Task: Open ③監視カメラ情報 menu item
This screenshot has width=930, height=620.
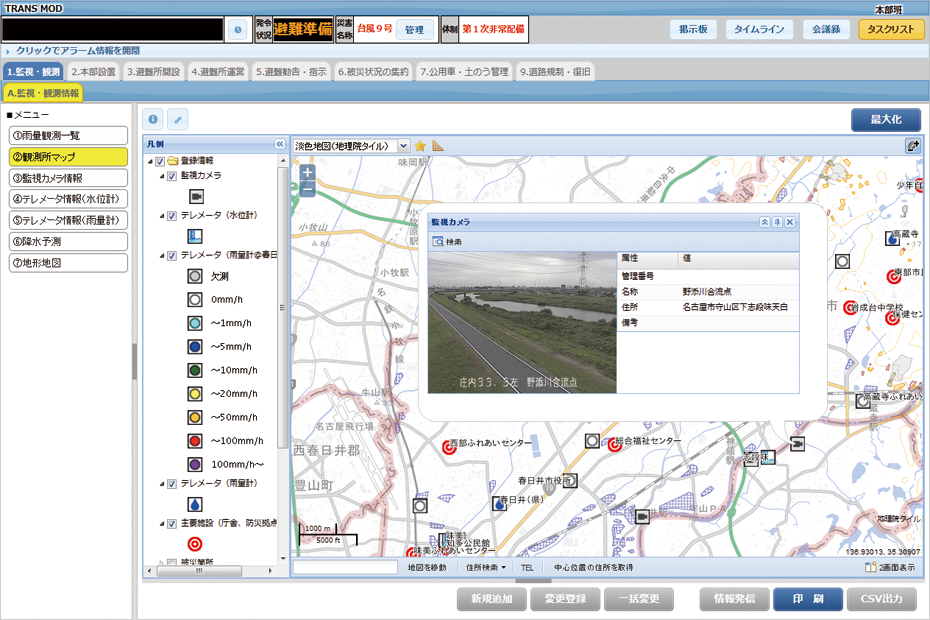Action: (x=68, y=178)
